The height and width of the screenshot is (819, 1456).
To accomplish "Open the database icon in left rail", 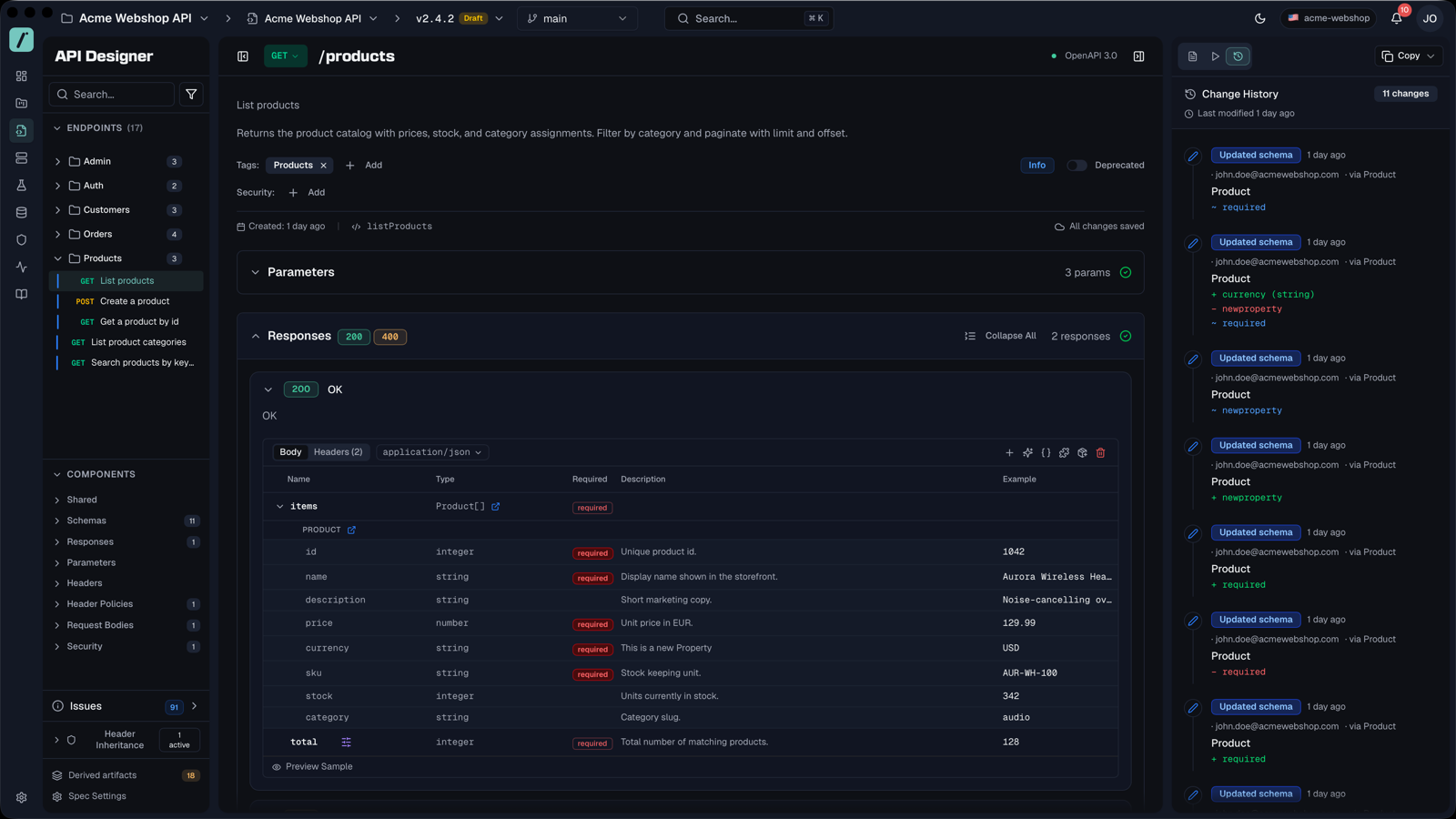I will tap(21, 213).
